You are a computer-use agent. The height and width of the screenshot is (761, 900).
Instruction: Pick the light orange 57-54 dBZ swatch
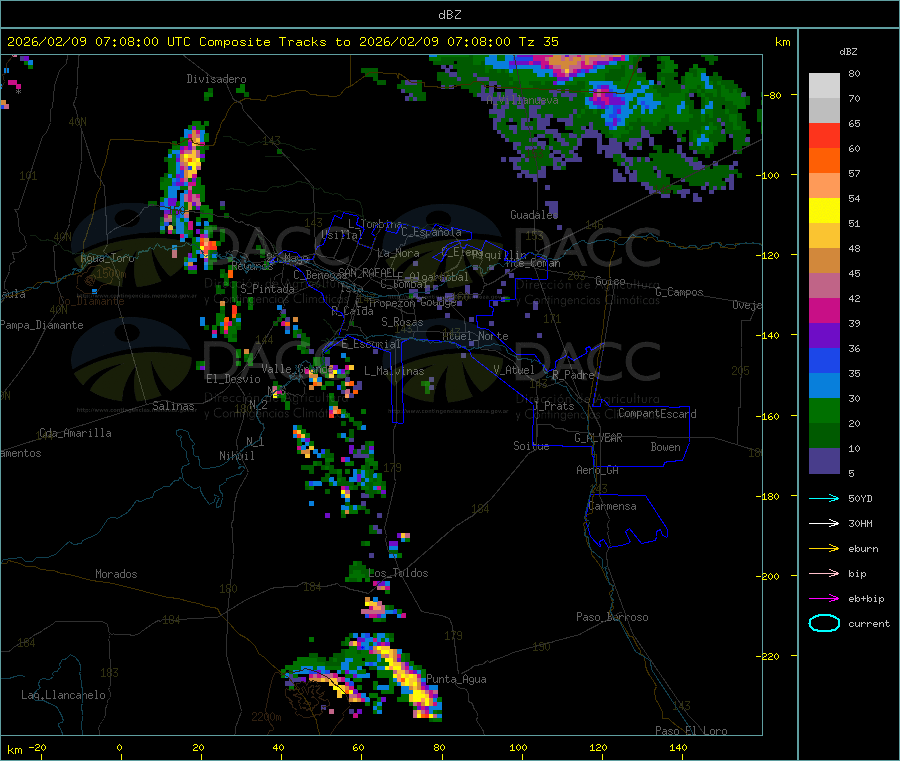[x=824, y=185]
